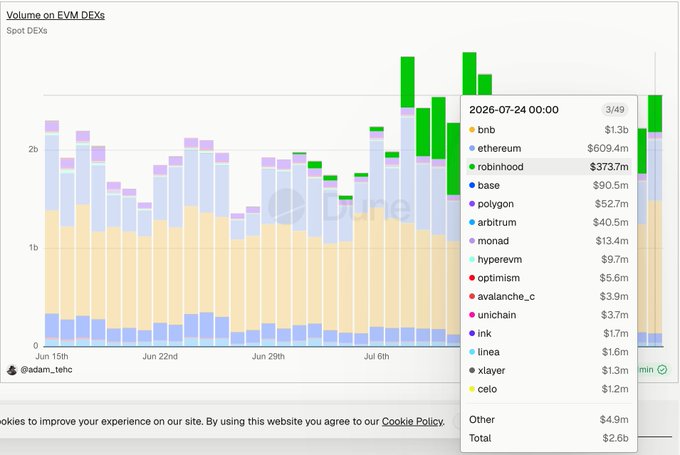Click the 1b y-axis label
The height and width of the screenshot is (455, 680).
(x=33, y=248)
